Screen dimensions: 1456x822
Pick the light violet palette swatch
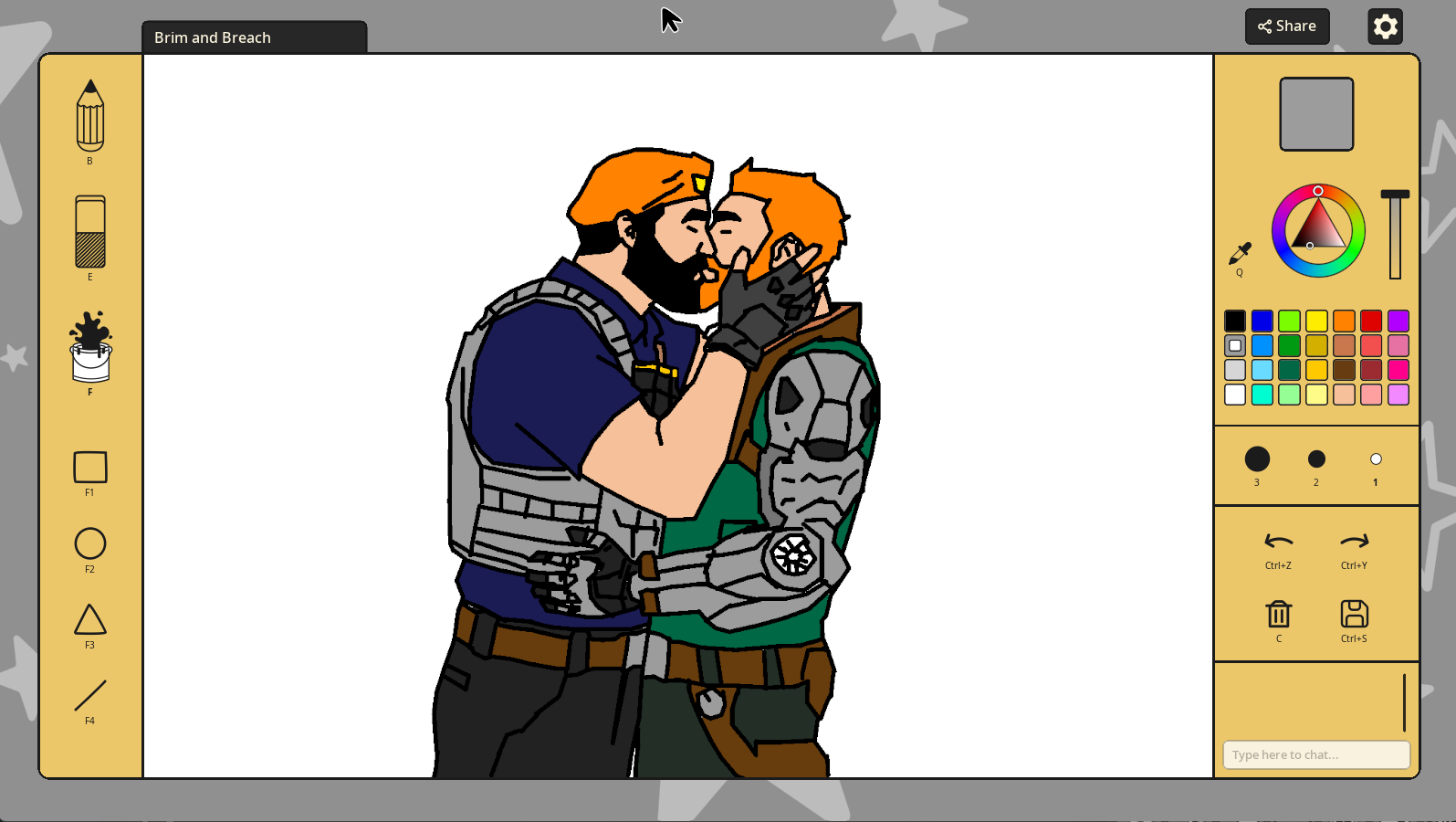tap(1398, 395)
